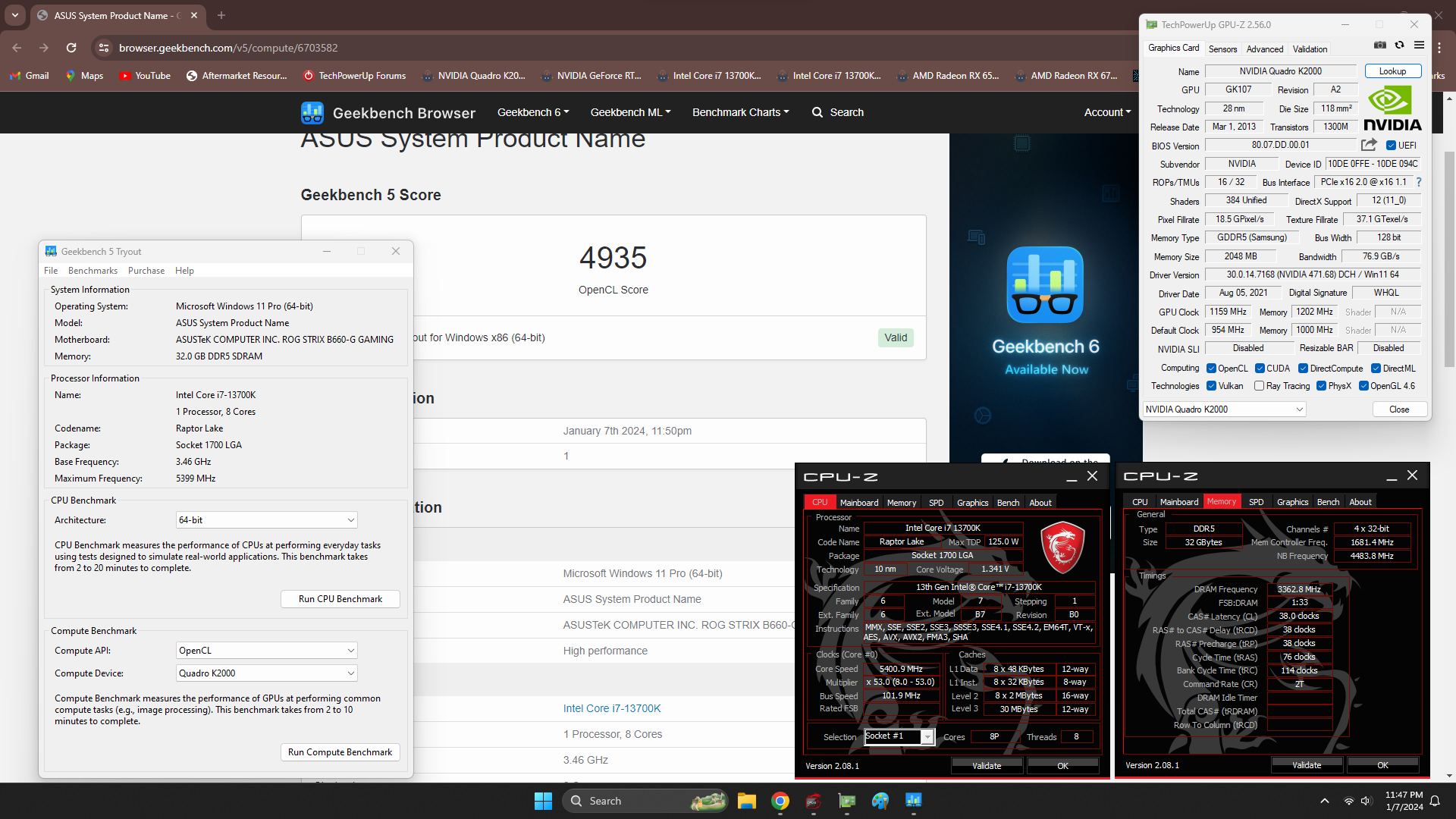
Task: Click the Windows Start button
Action: click(x=543, y=801)
